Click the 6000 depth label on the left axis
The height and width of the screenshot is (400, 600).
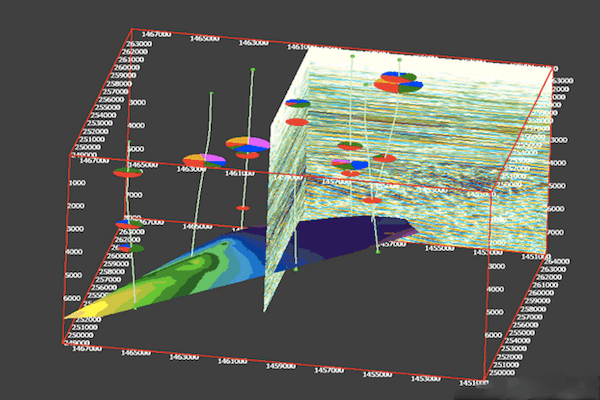coord(70,298)
